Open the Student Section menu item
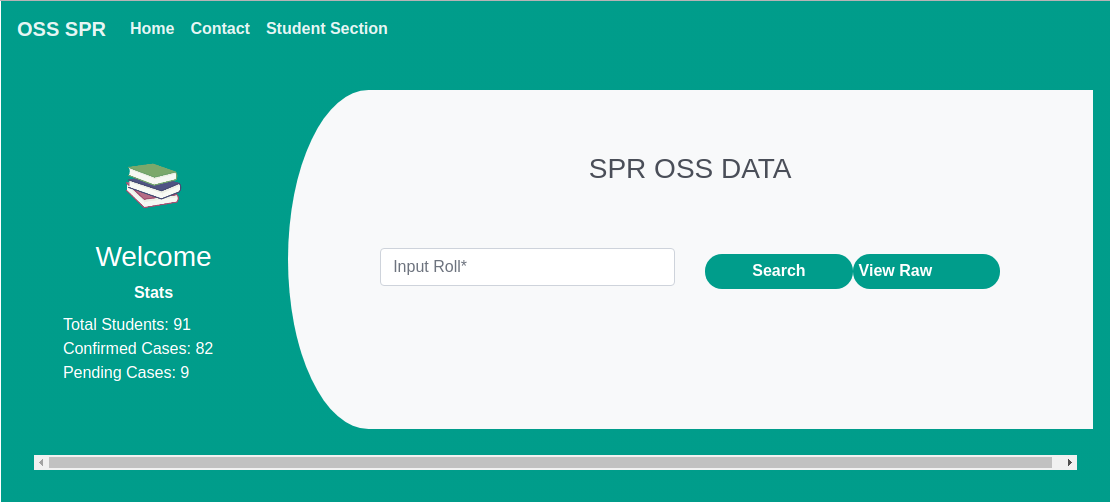 (327, 29)
